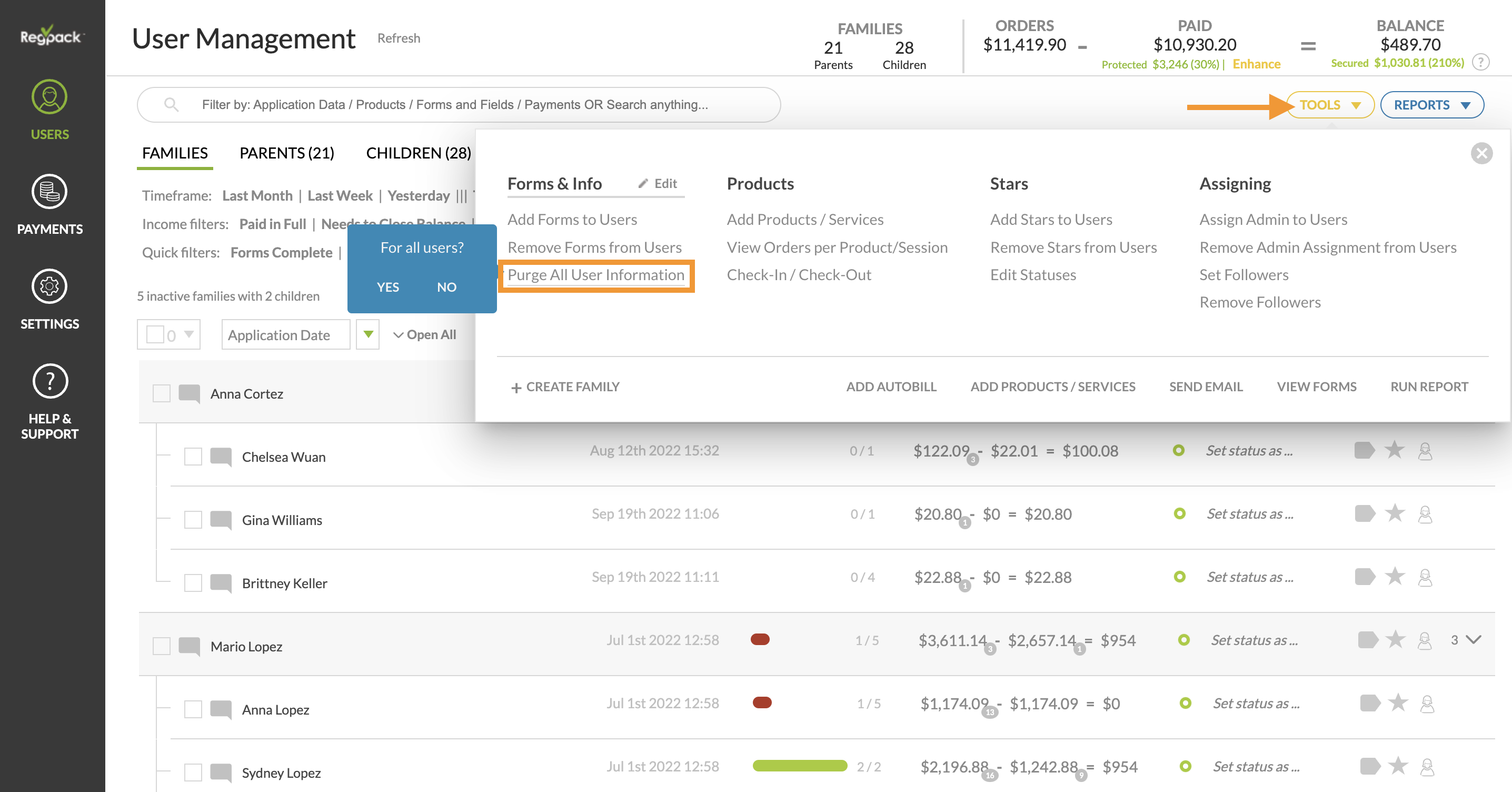Check the Gina Williams checkbox
Screen dimensions: 1512x792
[x=193, y=520]
